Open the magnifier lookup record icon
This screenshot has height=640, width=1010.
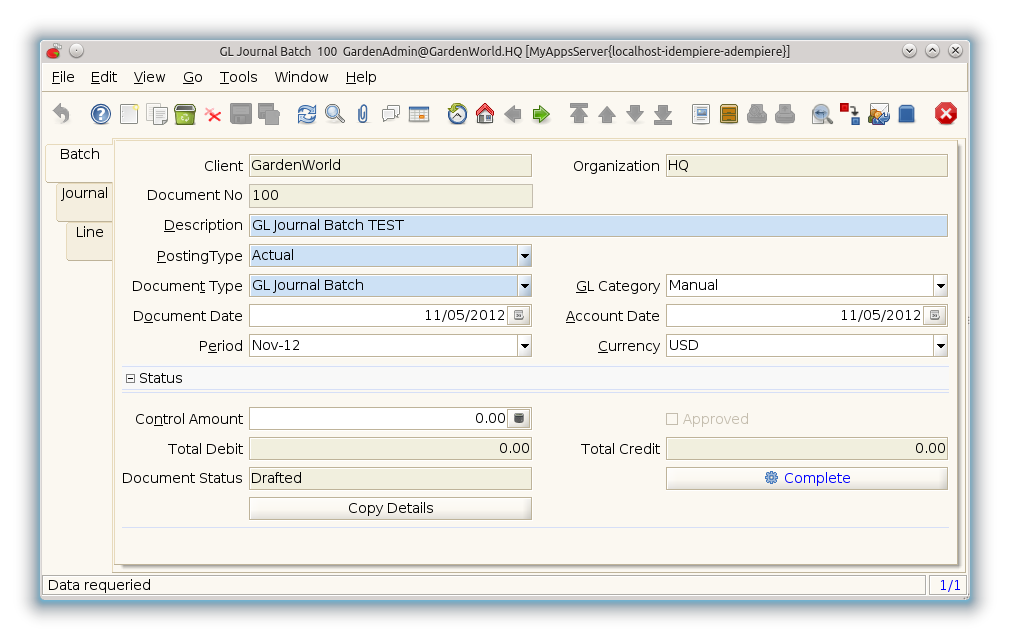(335, 114)
